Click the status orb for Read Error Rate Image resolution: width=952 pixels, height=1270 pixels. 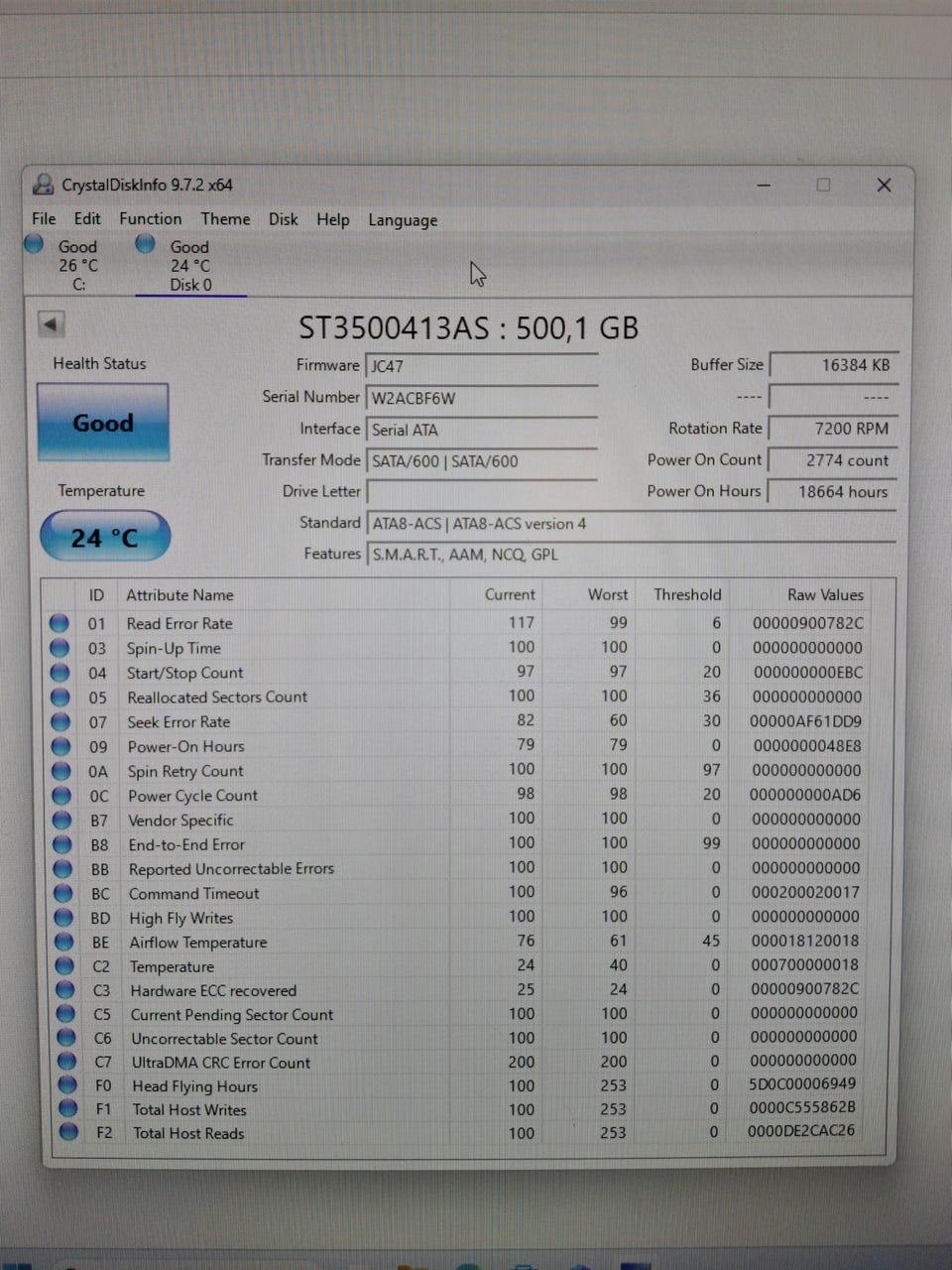click(59, 623)
